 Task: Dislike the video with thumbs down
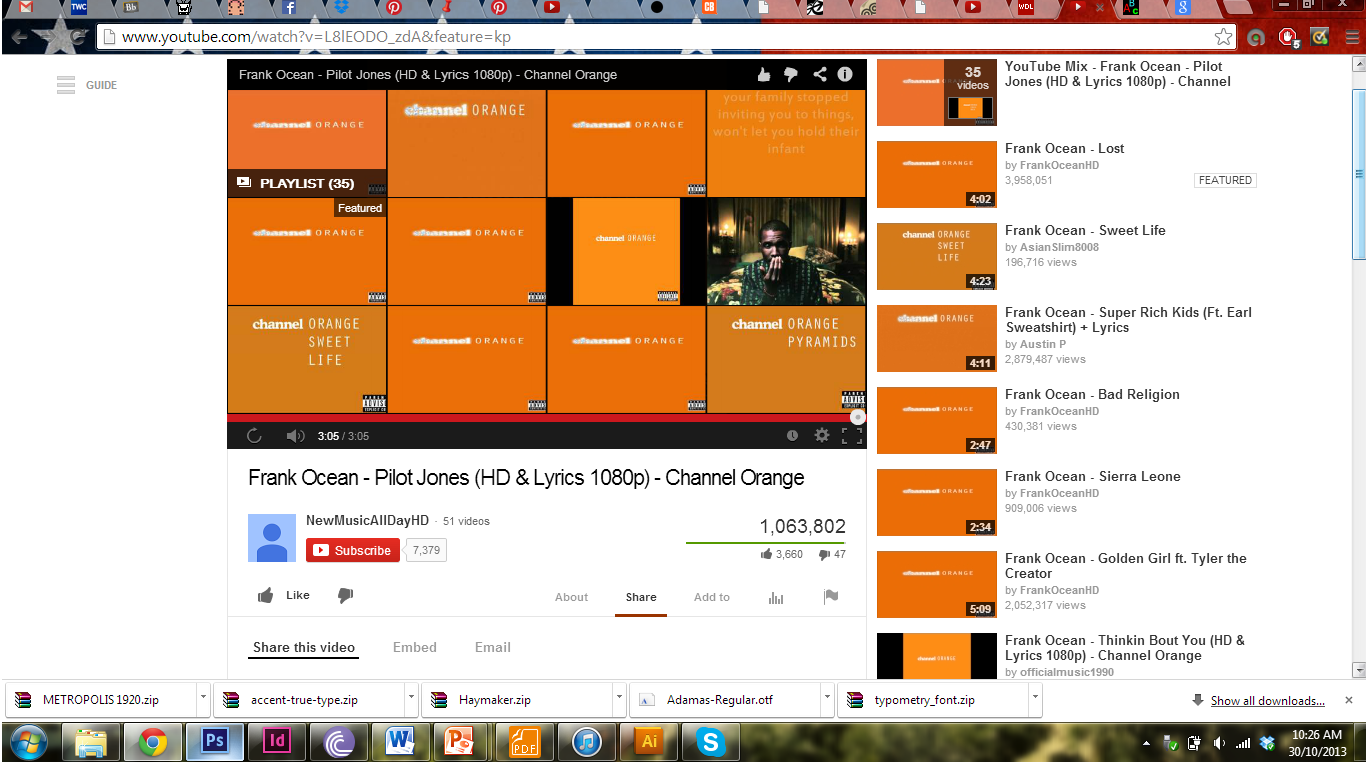pos(345,595)
